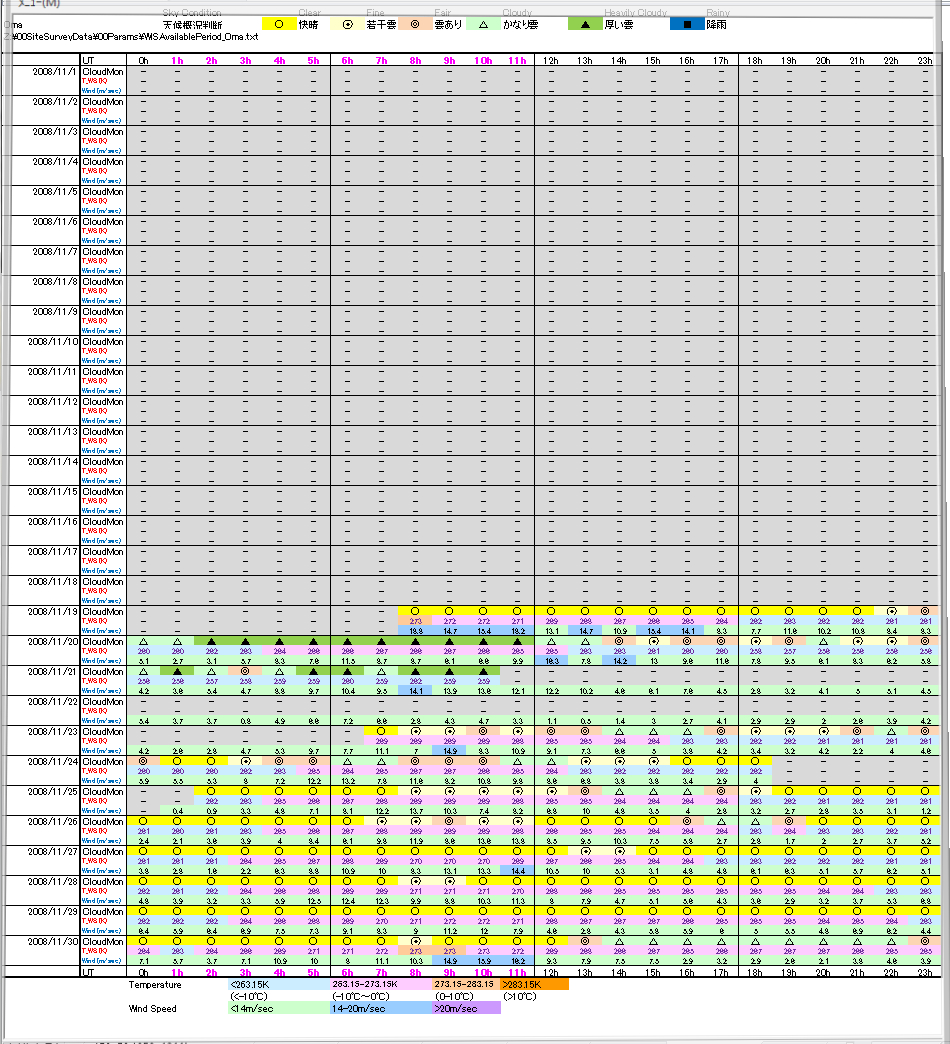The width and height of the screenshot is (950, 1044).
Task: Select the 263.15-273.15K pink temperature swatch
Action: pos(364,984)
